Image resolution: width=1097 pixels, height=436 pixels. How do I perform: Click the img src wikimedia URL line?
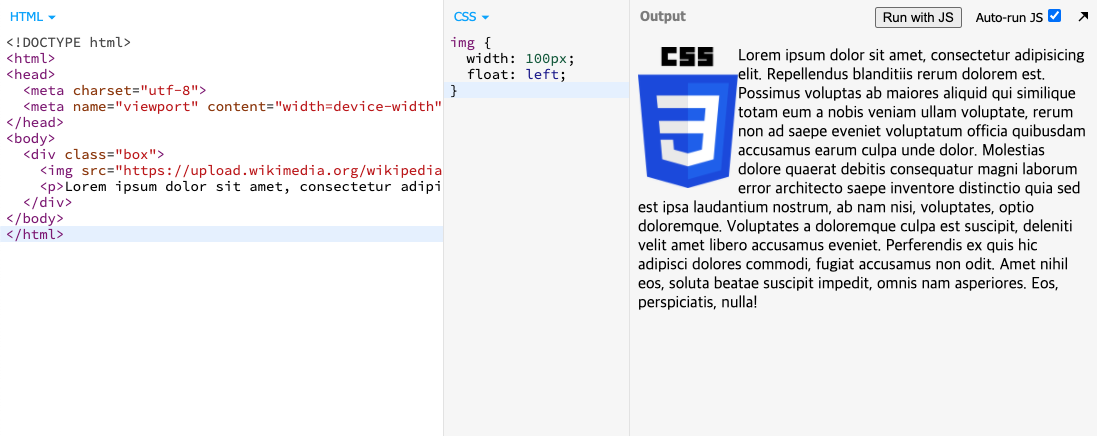coord(241,171)
